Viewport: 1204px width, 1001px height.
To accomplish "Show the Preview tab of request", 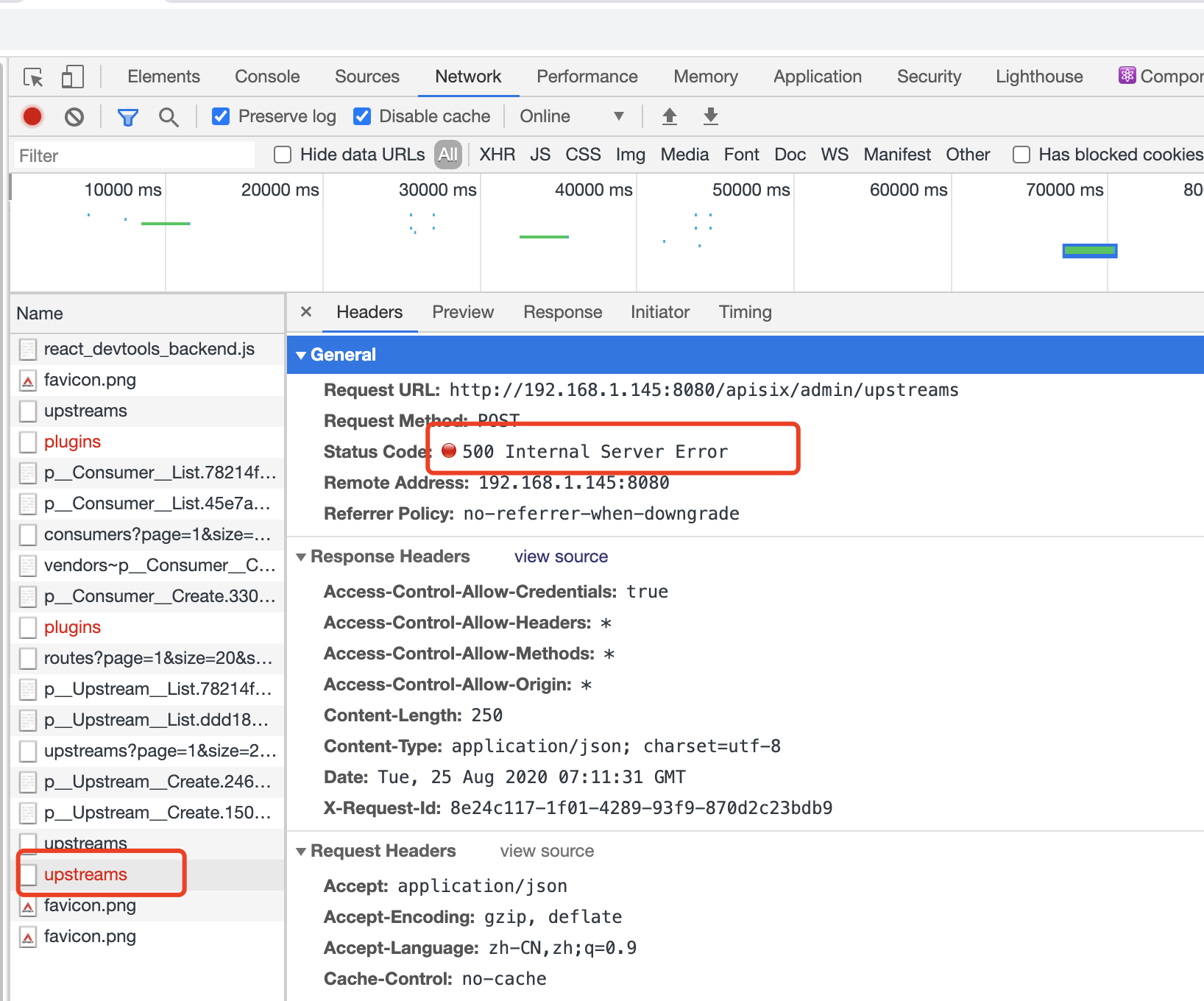I will 463,312.
